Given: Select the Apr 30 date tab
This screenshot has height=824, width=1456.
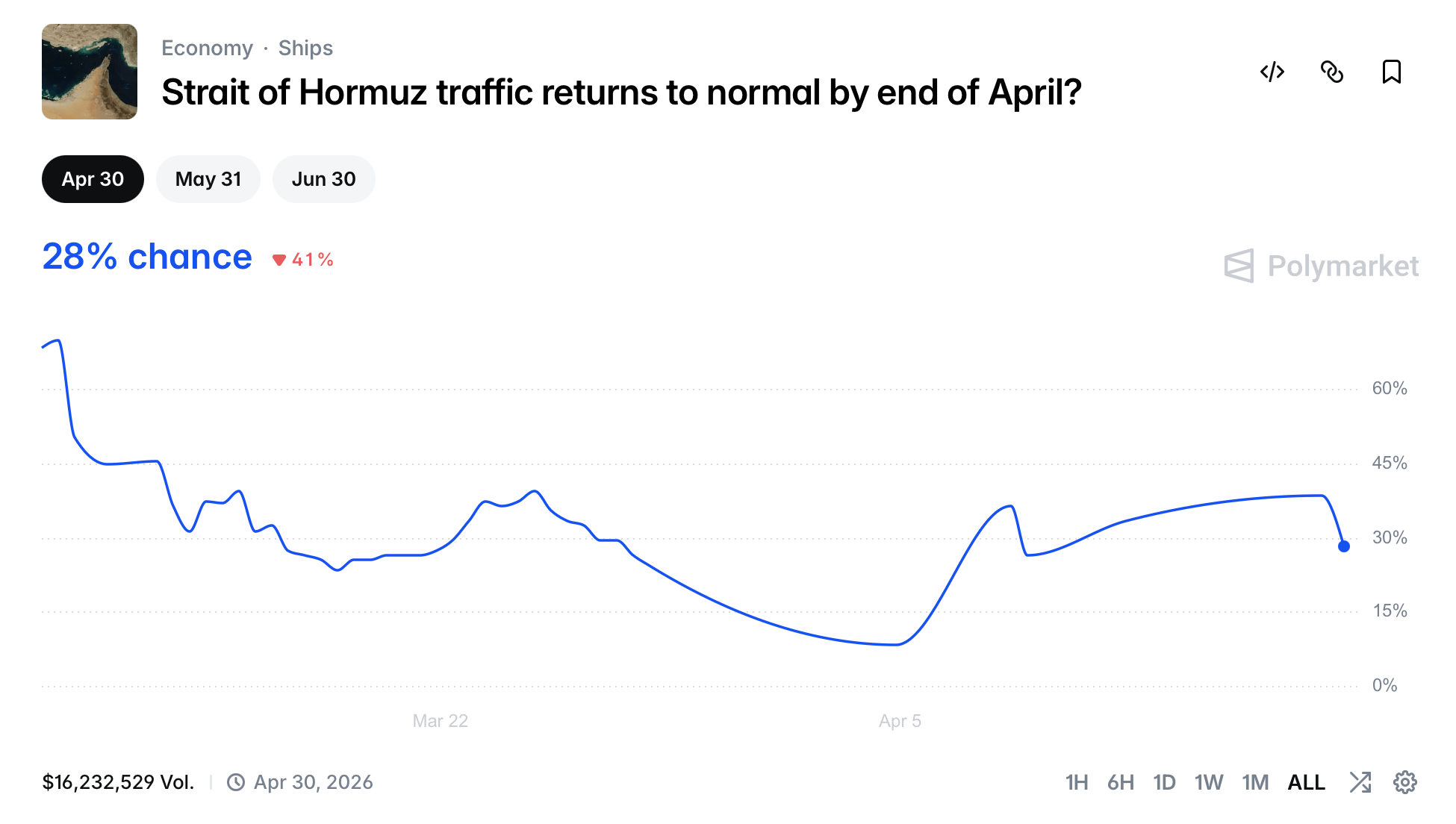Looking at the screenshot, I should [x=93, y=179].
